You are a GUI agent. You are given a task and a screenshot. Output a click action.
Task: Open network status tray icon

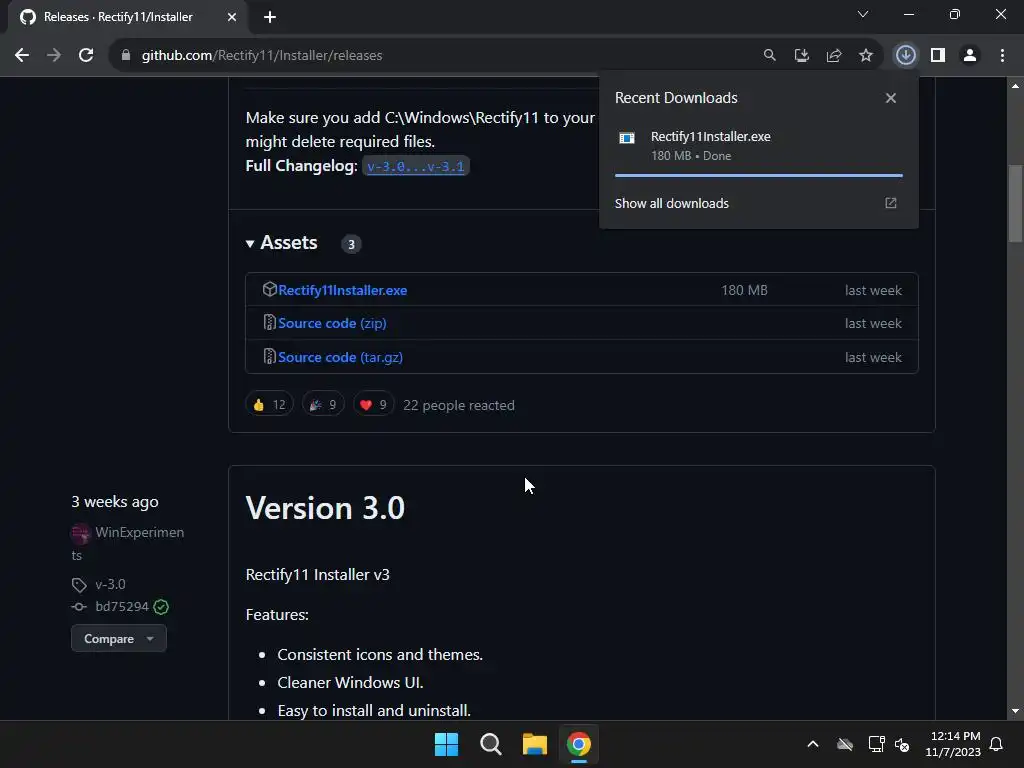click(x=876, y=744)
